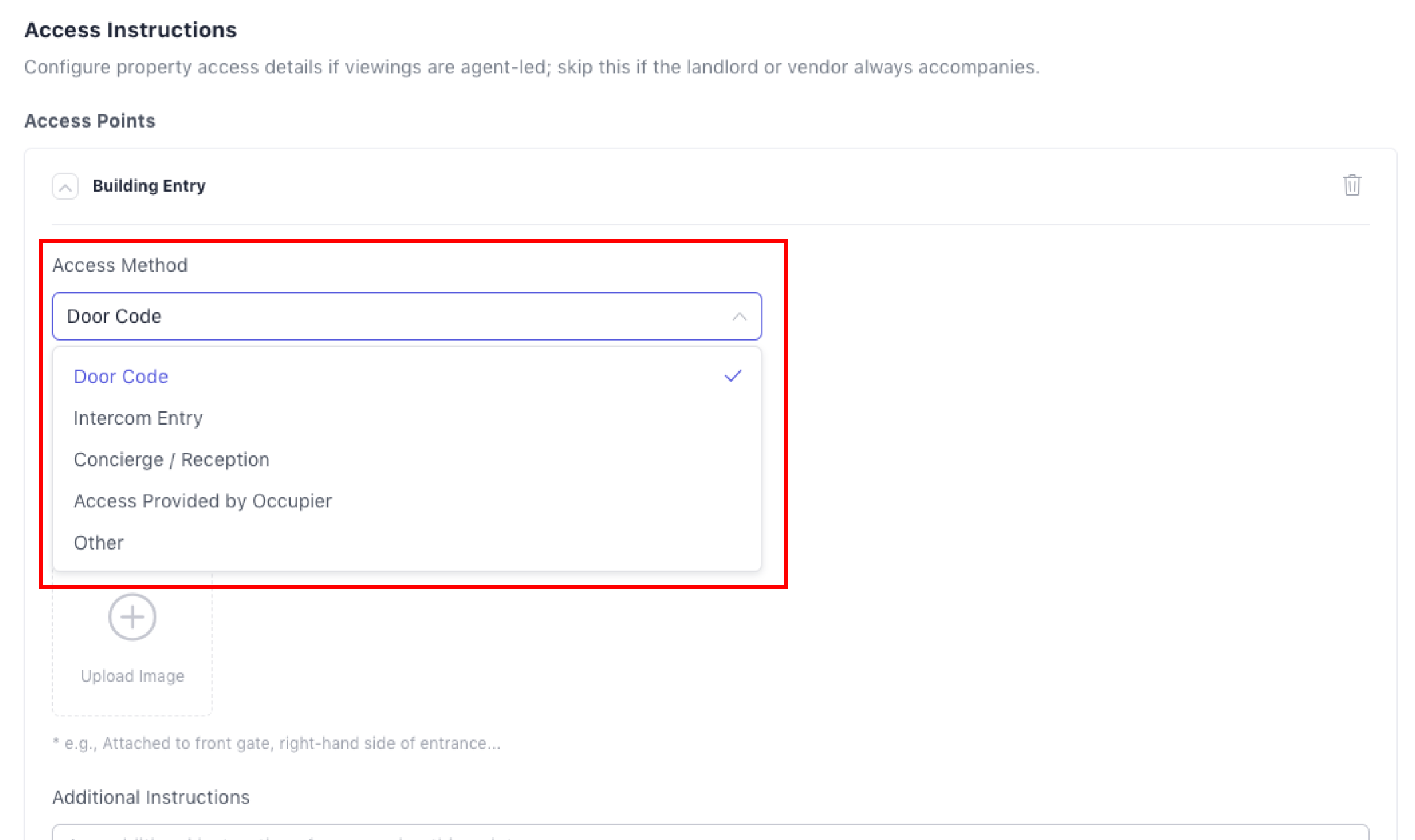Image resolution: width=1415 pixels, height=840 pixels.
Task: Pick Concierge / Reception access method
Action: pyautogui.click(x=172, y=459)
